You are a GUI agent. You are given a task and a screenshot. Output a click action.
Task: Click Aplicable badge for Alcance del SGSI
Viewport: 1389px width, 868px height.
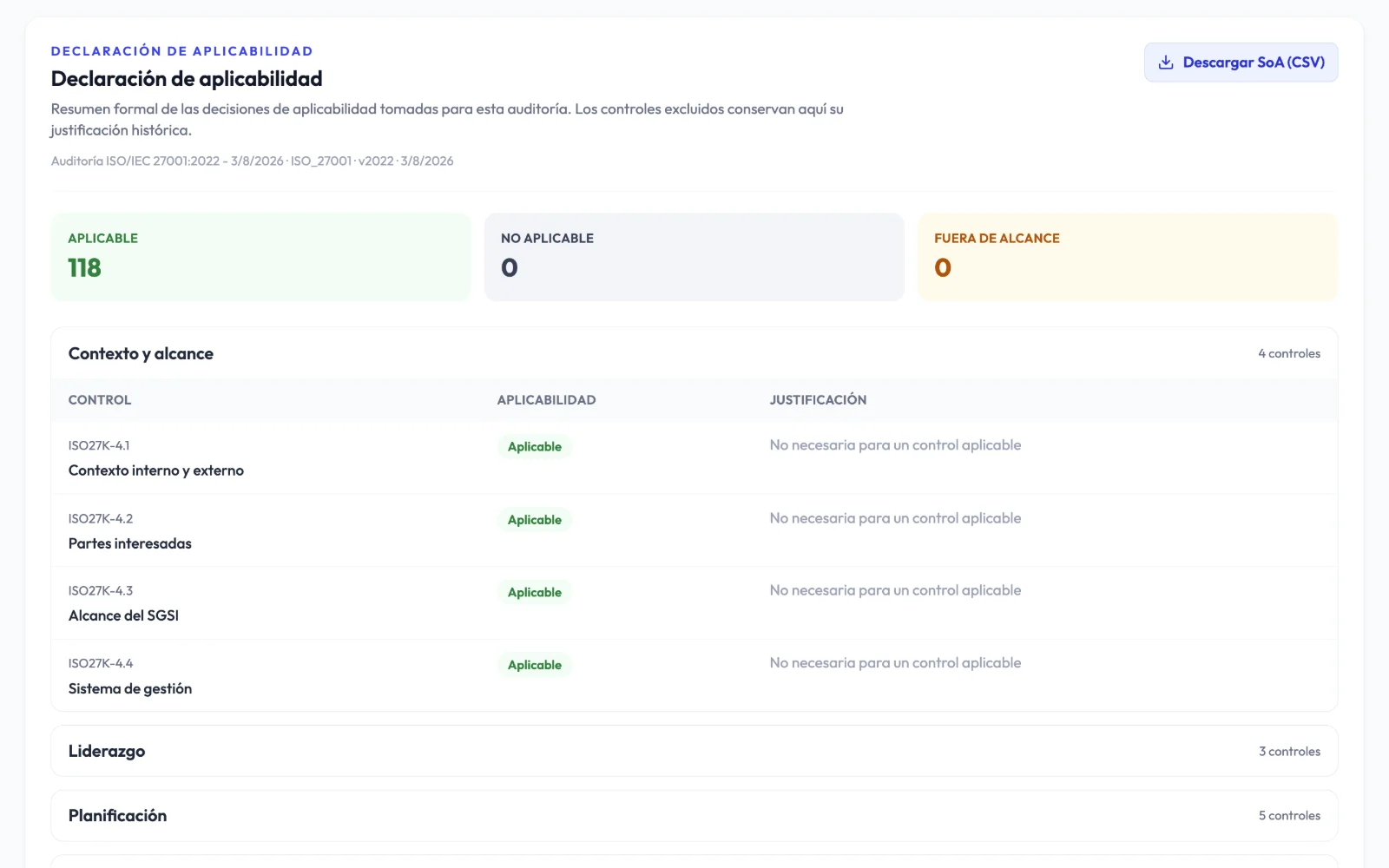click(x=535, y=592)
